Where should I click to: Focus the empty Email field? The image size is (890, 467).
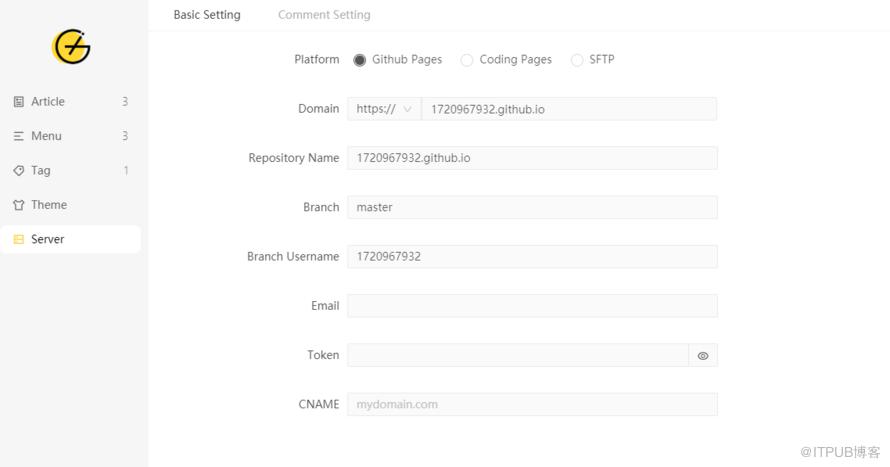click(532, 306)
